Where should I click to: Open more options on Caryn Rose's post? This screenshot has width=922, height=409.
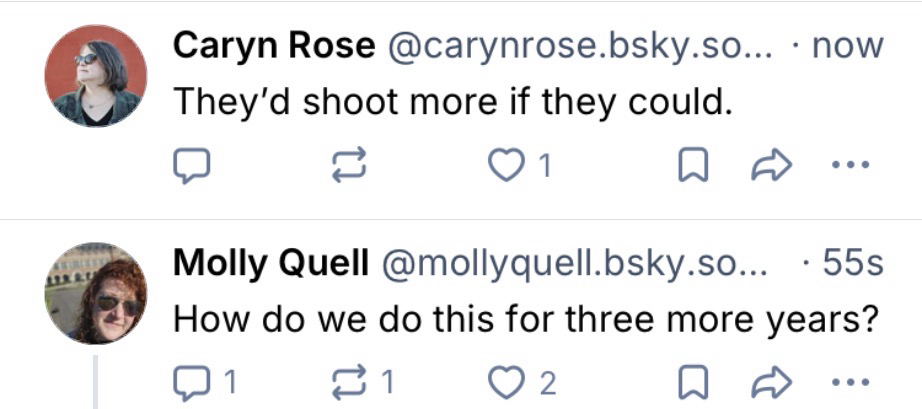[848, 167]
